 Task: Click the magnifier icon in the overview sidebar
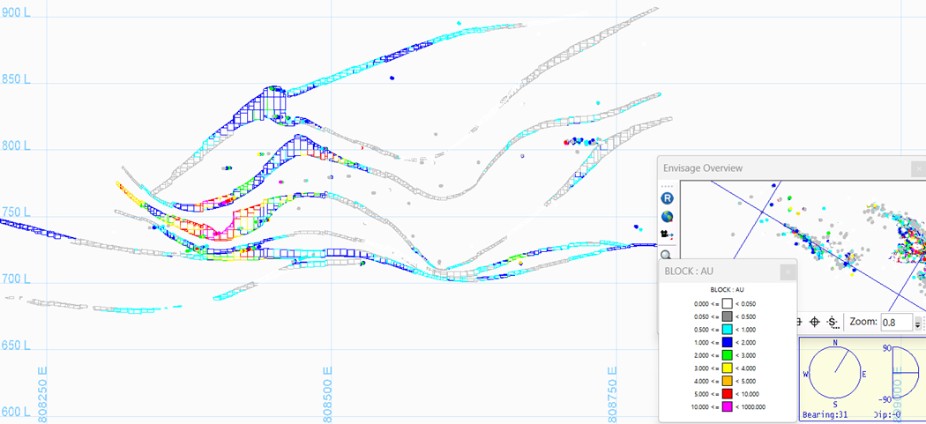pyautogui.click(x=667, y=254)
